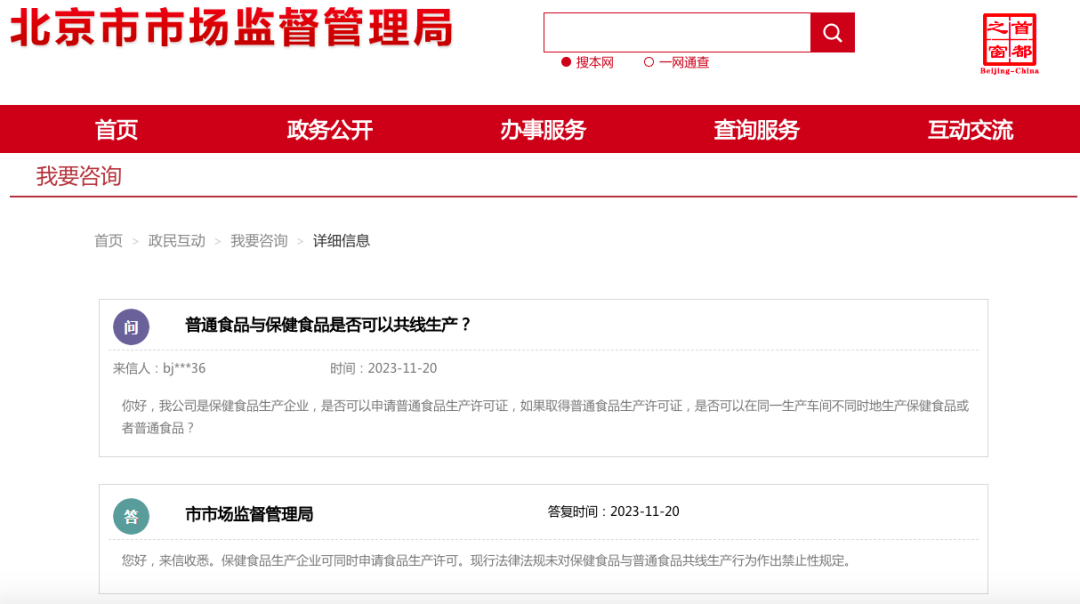Click the question body paragraph starting 你好，我公司
The height and width of the screenshot is (604, 1080).
(x=545, y=417)
